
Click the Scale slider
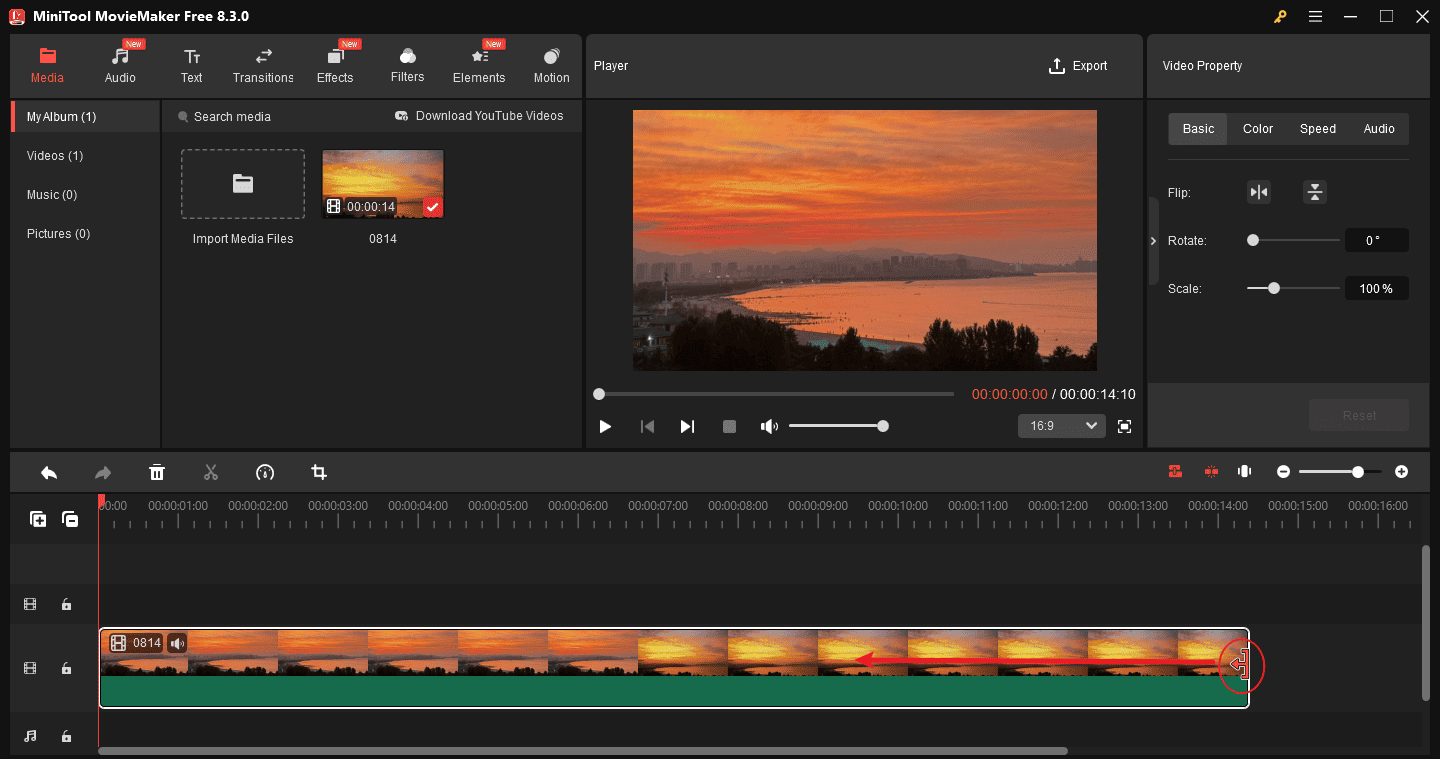point(1293,288)
